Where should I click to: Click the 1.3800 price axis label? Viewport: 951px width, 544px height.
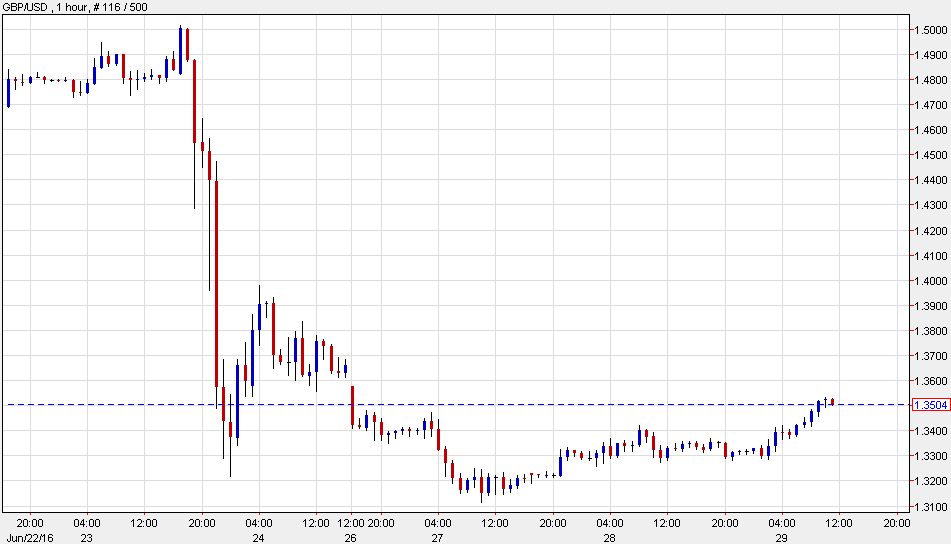click(931, 331)
